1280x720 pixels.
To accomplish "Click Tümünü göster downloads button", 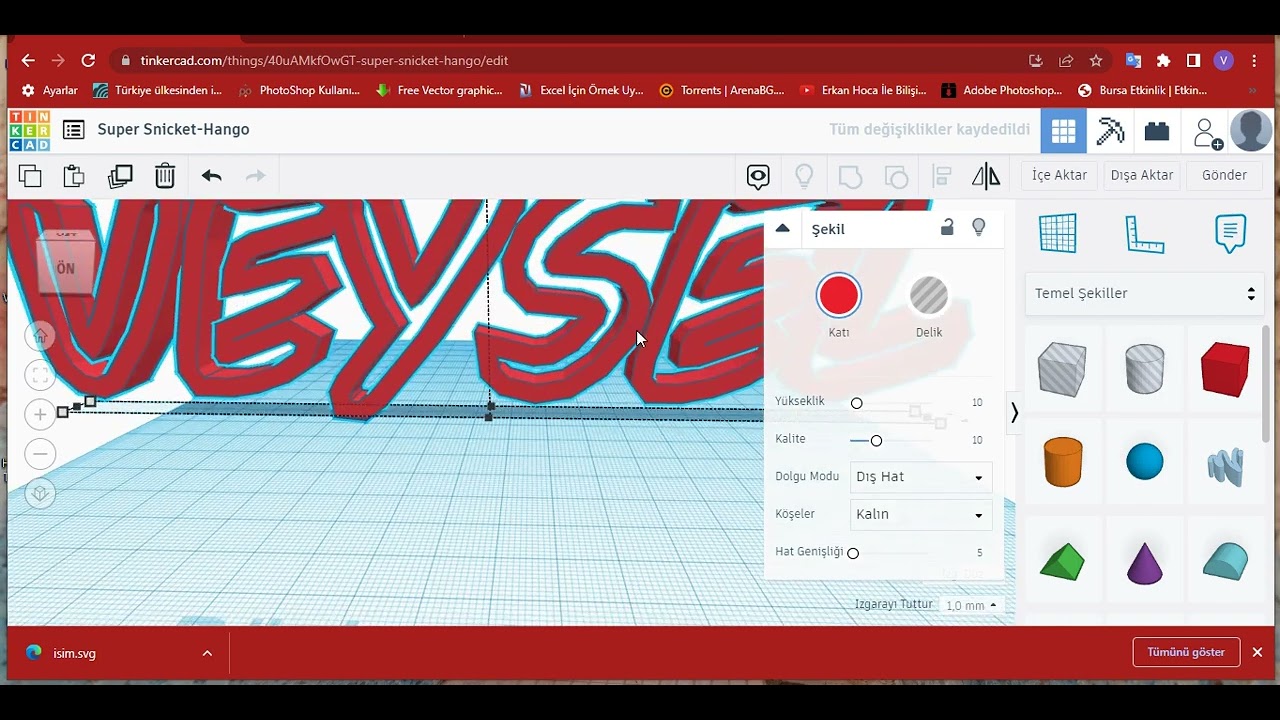I will coord(1186,652).
